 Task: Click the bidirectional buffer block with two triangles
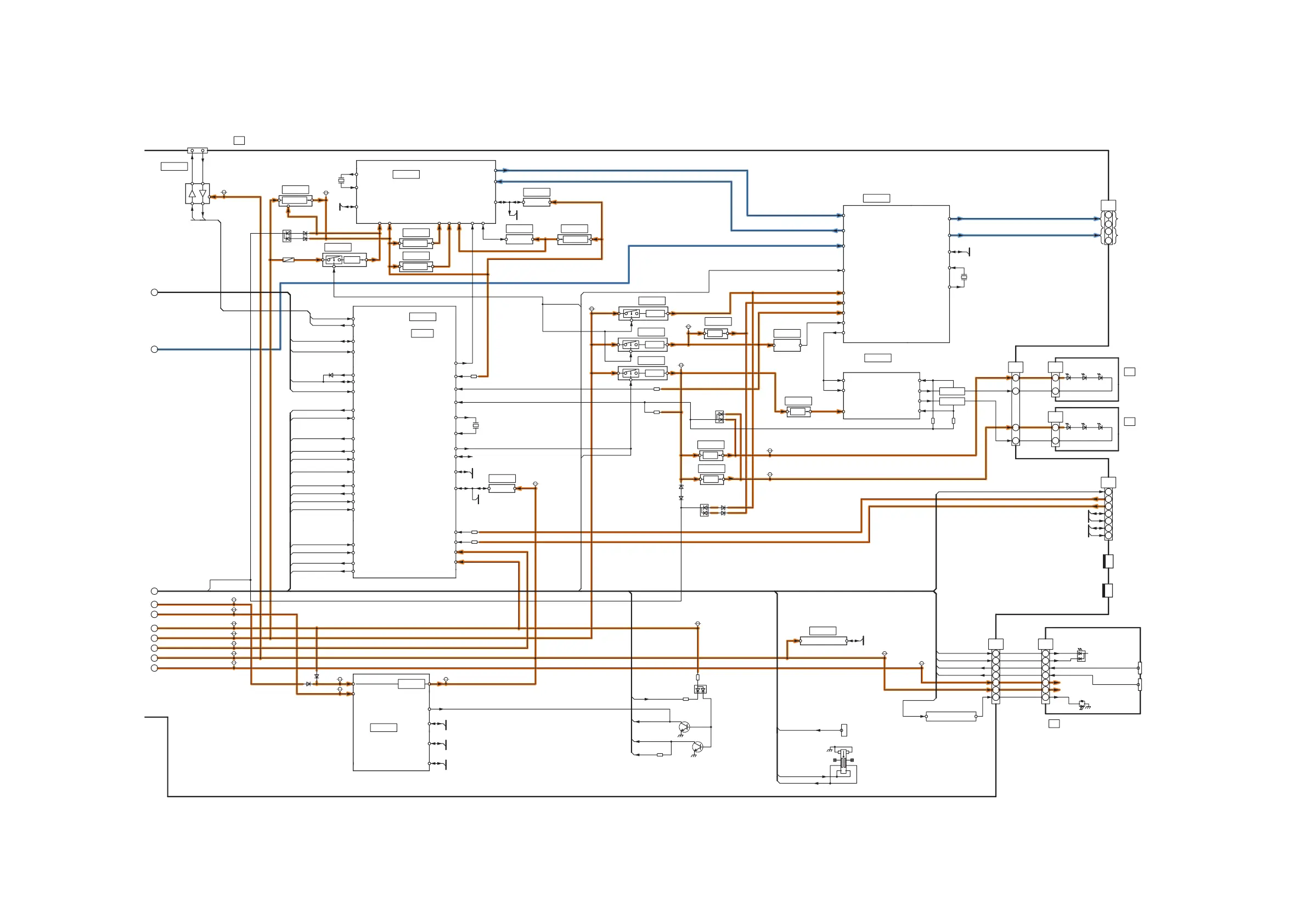[197, 194]
